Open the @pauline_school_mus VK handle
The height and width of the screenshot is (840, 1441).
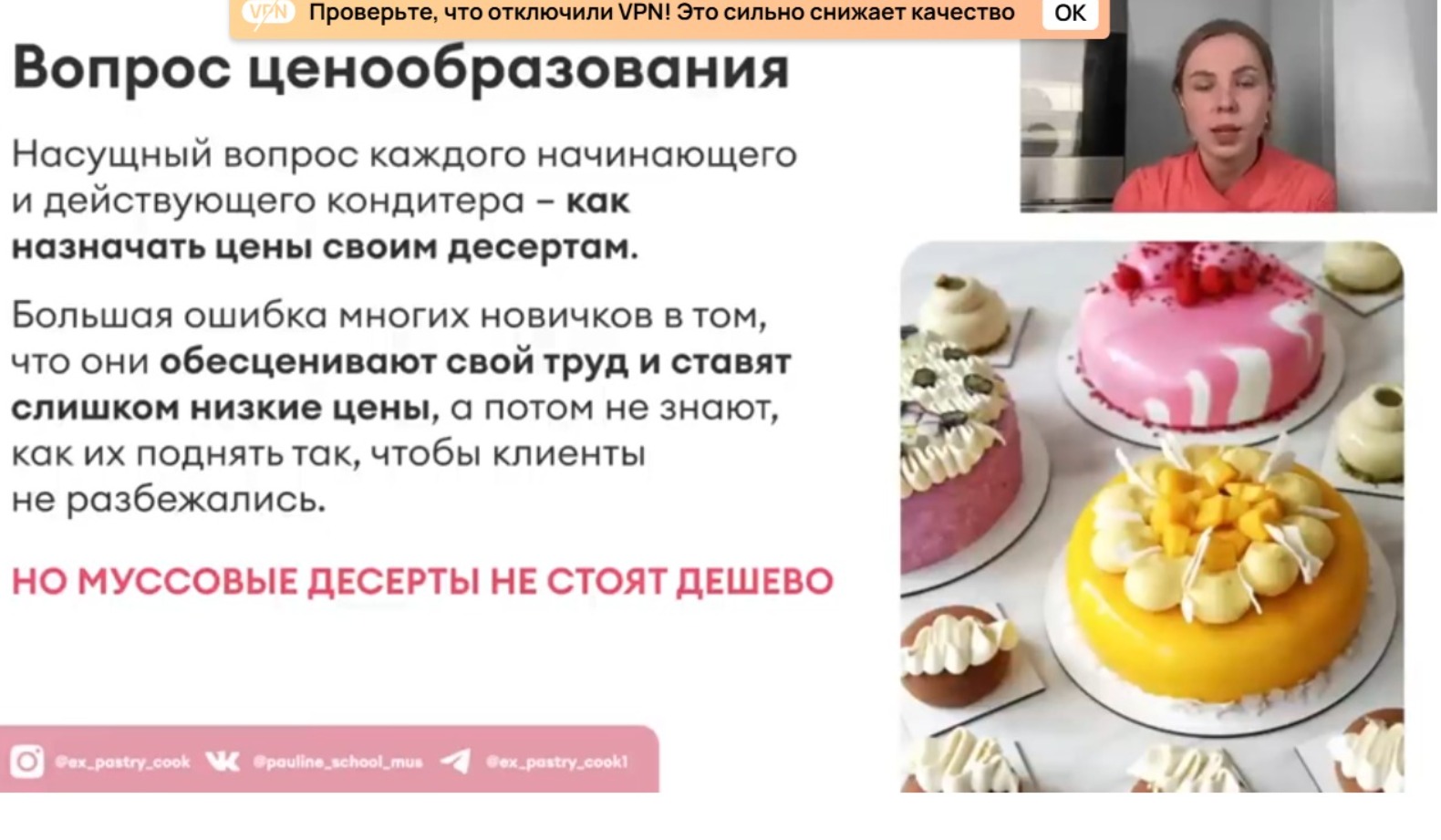point(337,762)
